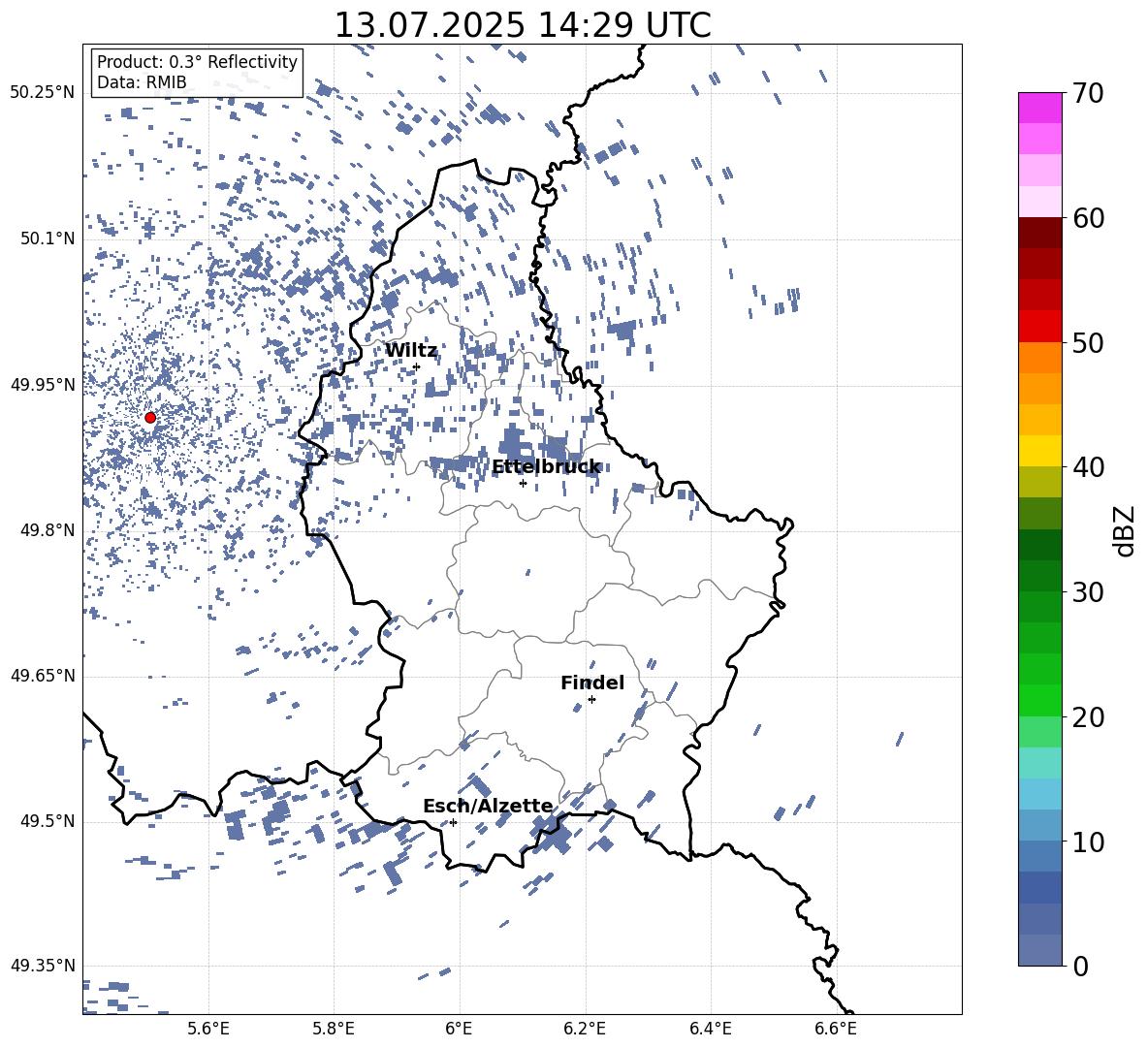Click the 50 colorbar tick label
The width and height of the screenshot is (1148, 1048).
coord(1088,342)
